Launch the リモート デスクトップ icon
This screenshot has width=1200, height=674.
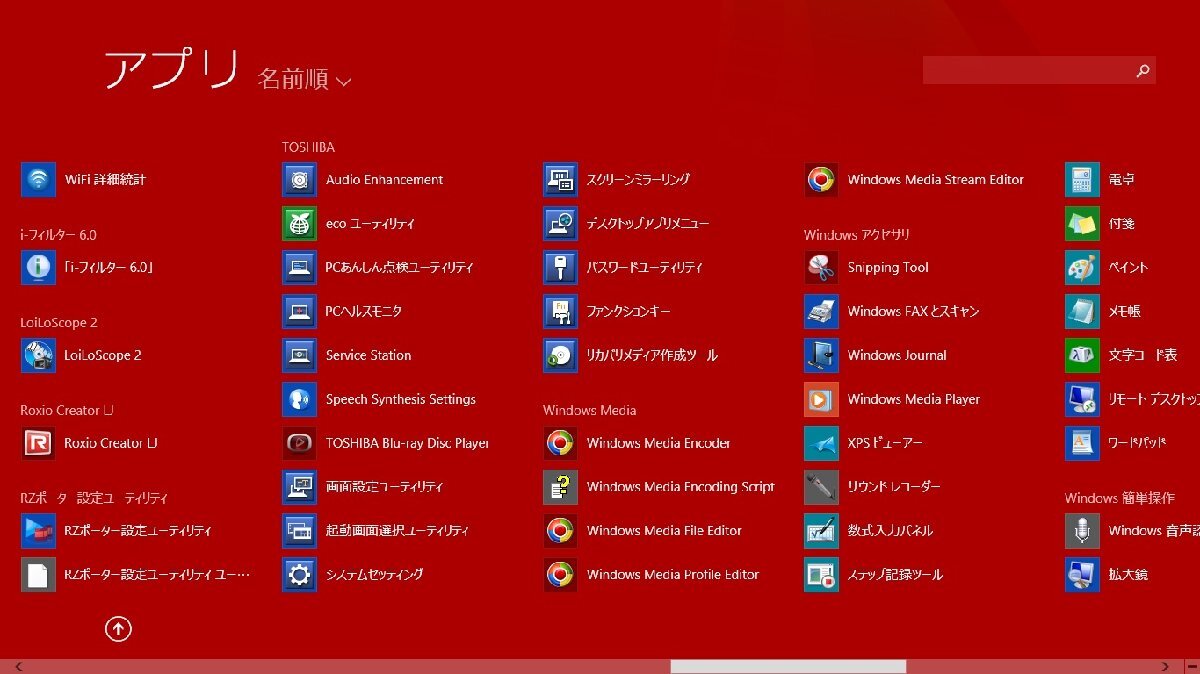tap(1082, 399)
